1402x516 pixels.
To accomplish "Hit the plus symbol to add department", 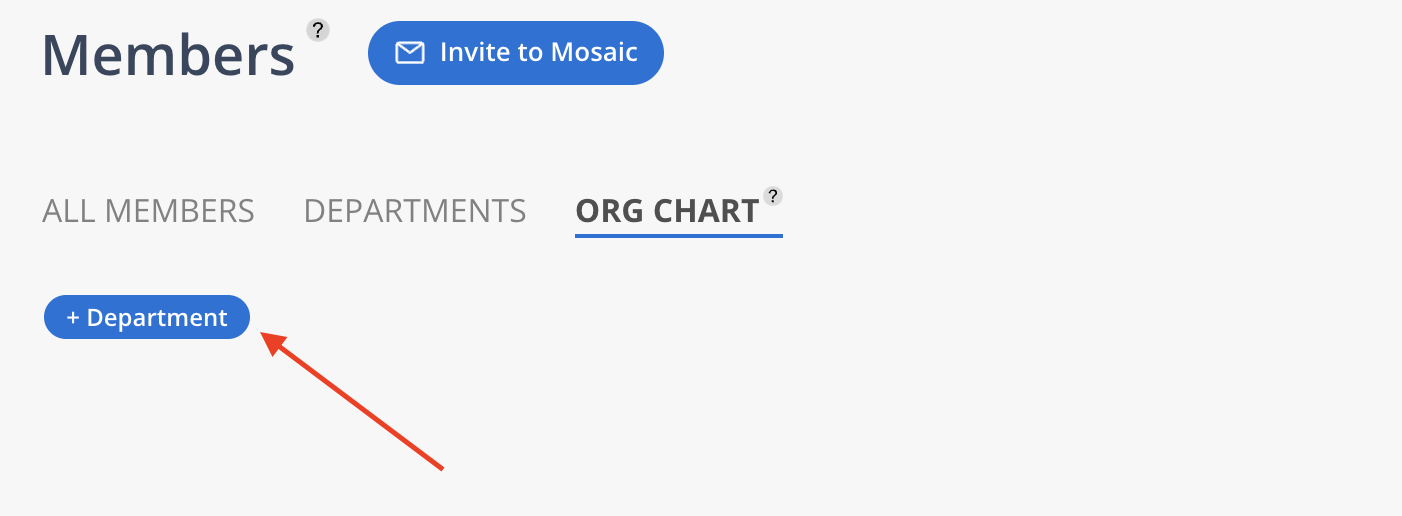I will 73,318.
